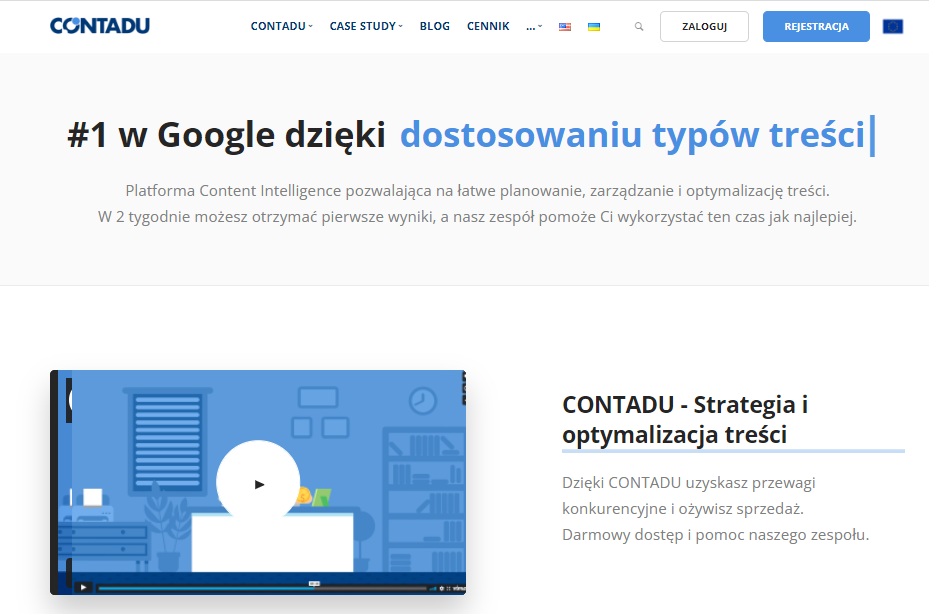Click the 'CONTADU - Strategia i optymalizacja treści' heading

684,420
